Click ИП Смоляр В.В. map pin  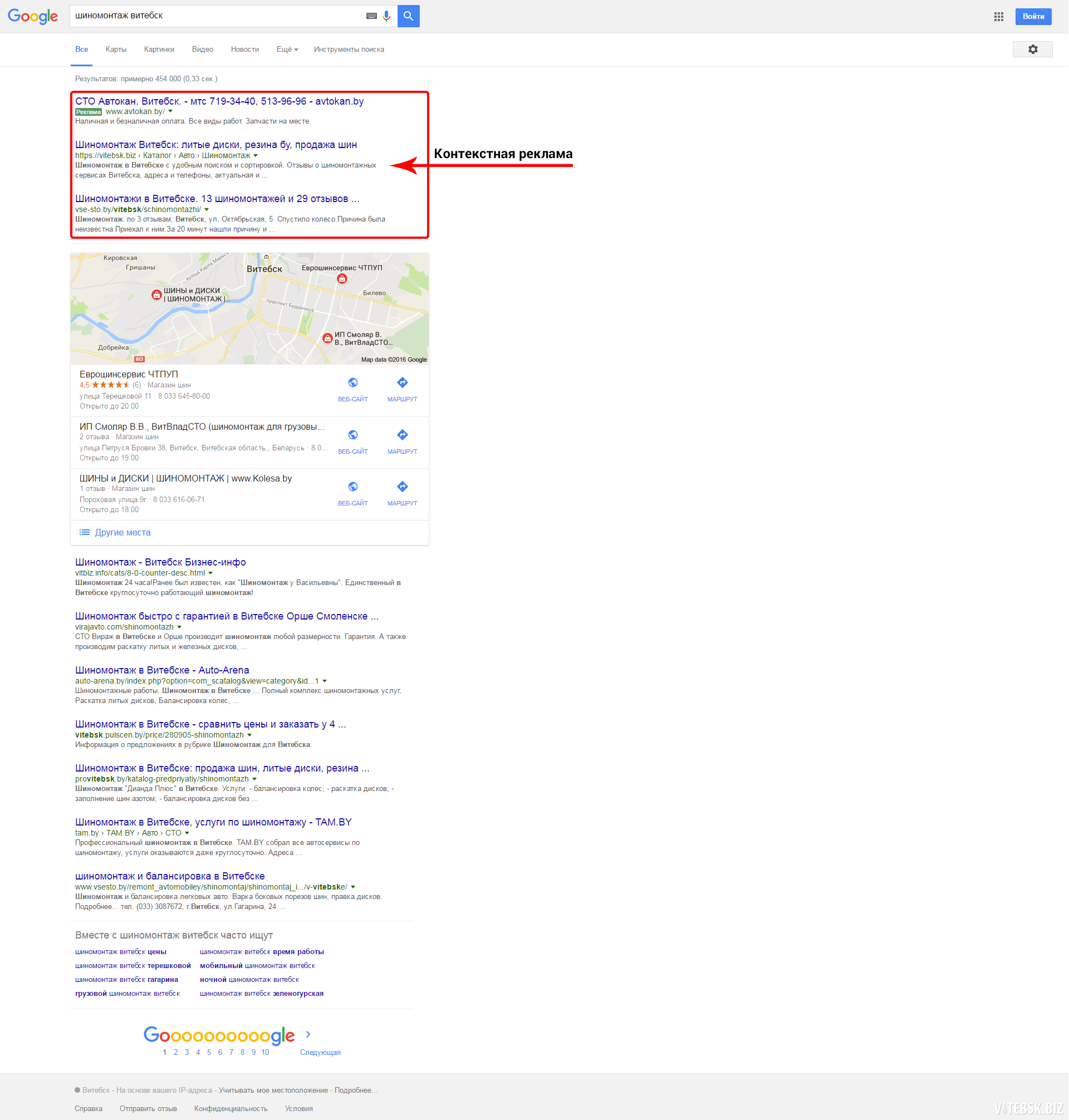pyautogui.click(x=327, y=338)
